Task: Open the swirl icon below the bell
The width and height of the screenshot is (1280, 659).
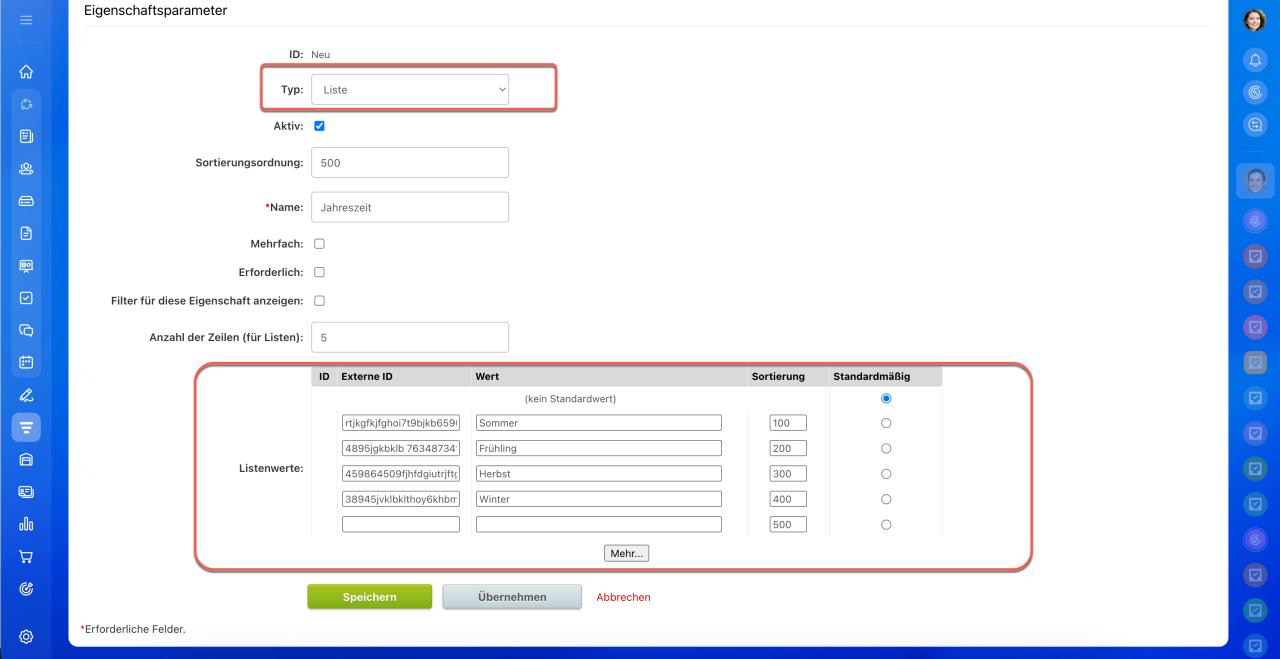Action: coord(1255,92)
